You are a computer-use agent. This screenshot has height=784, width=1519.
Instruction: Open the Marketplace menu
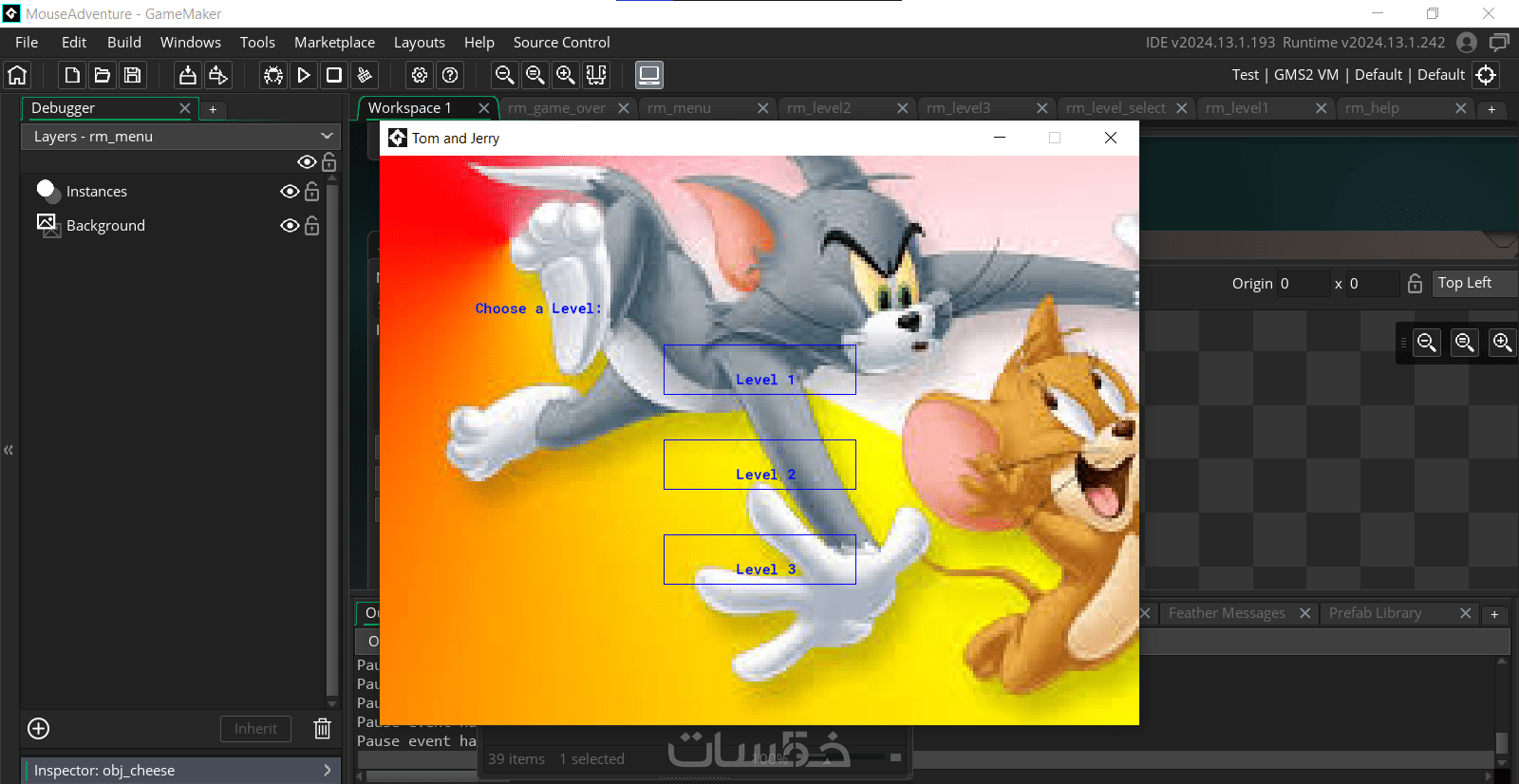334,43
